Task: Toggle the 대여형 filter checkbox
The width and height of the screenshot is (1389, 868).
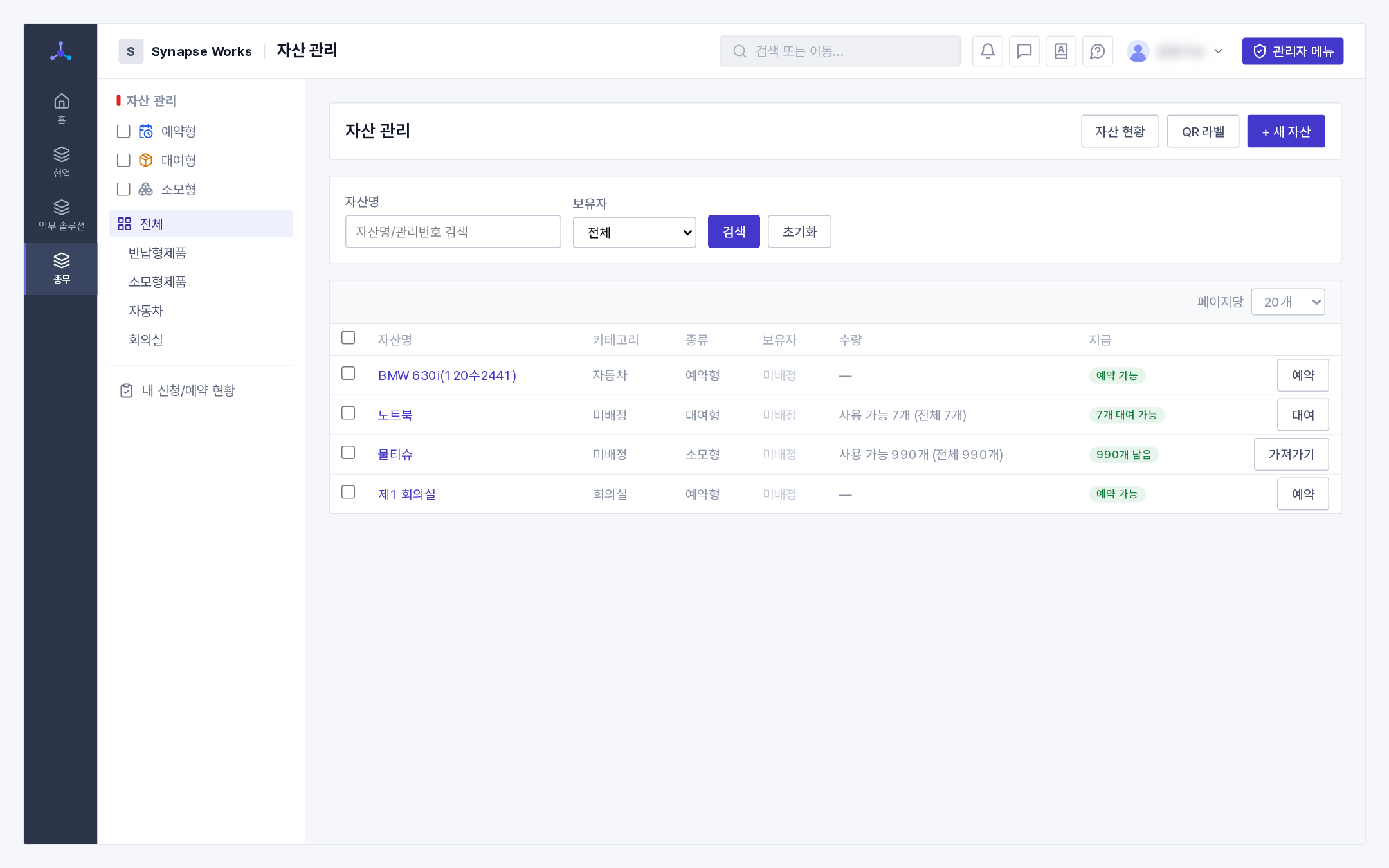Action: (x=123, y=160)
